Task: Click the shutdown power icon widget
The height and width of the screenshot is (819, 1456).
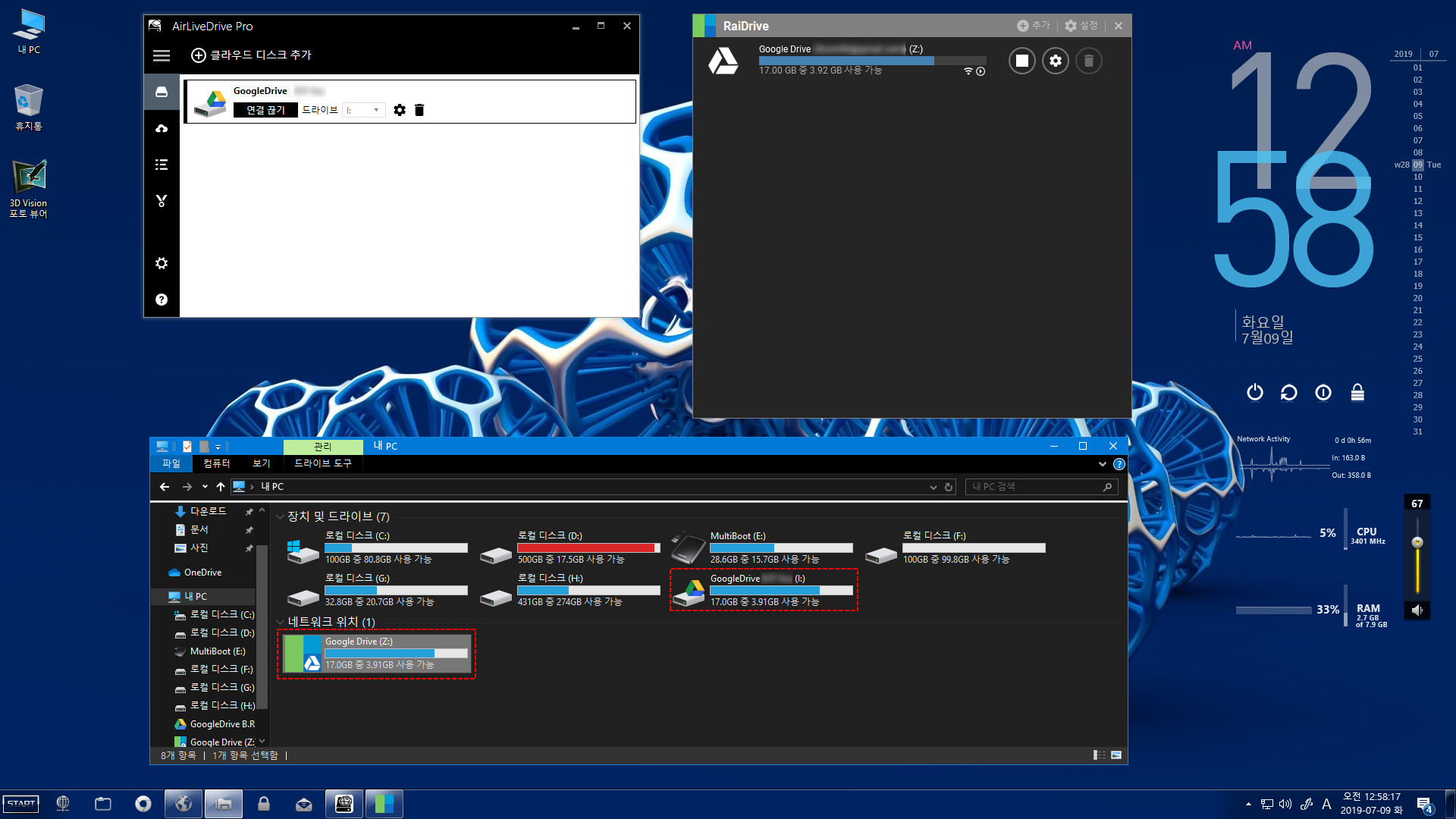Action: tap(1255, 392)
